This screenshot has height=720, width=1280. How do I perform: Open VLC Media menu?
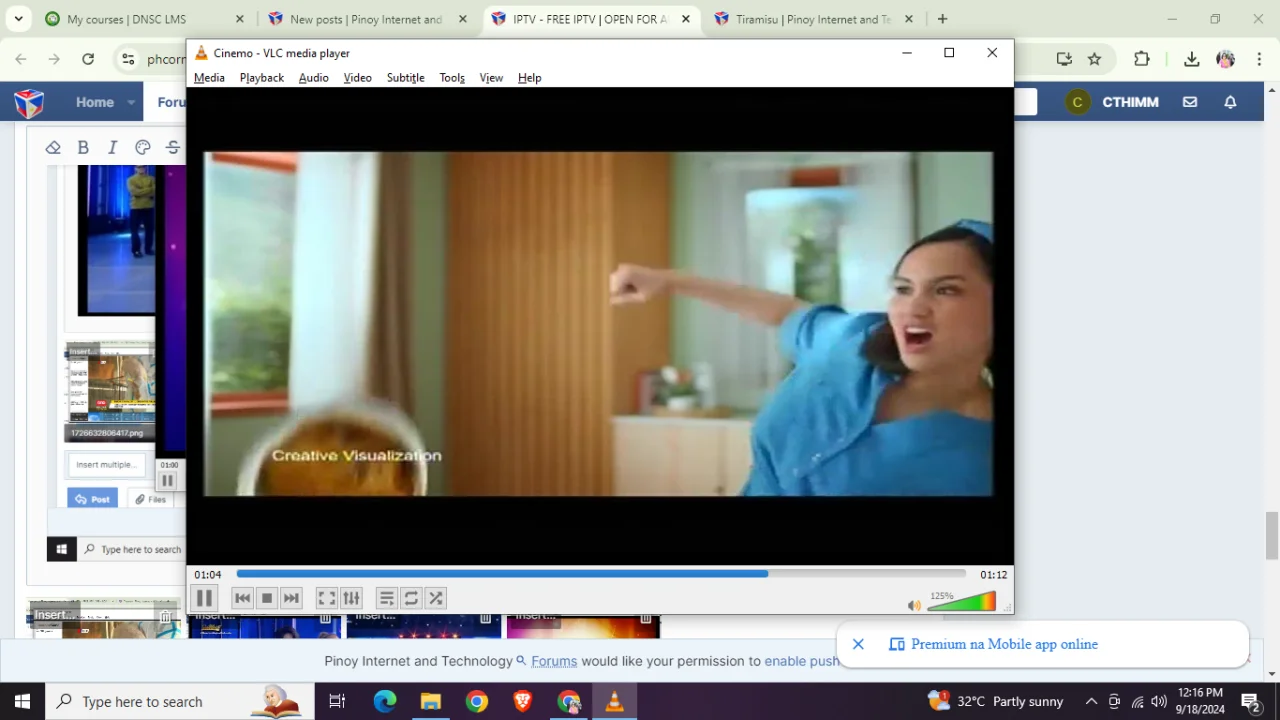tap(209, 78)
